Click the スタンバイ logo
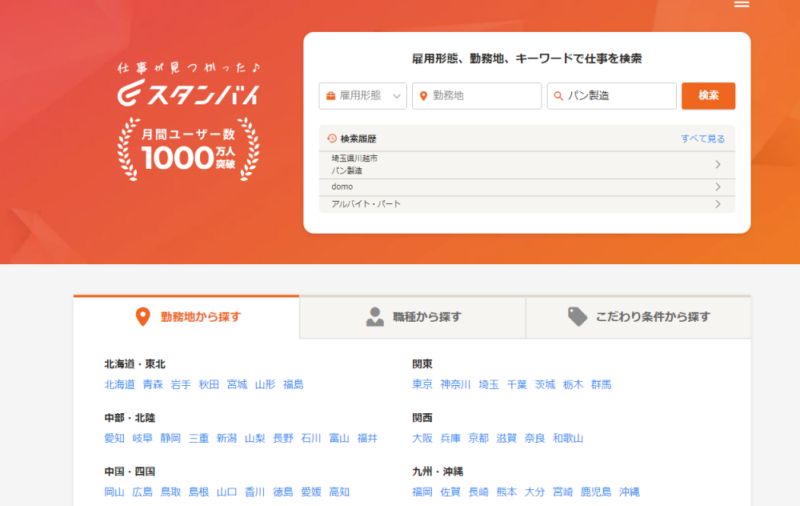The height and width of the screenshot is (506, 800). click(x=187, y=92)
